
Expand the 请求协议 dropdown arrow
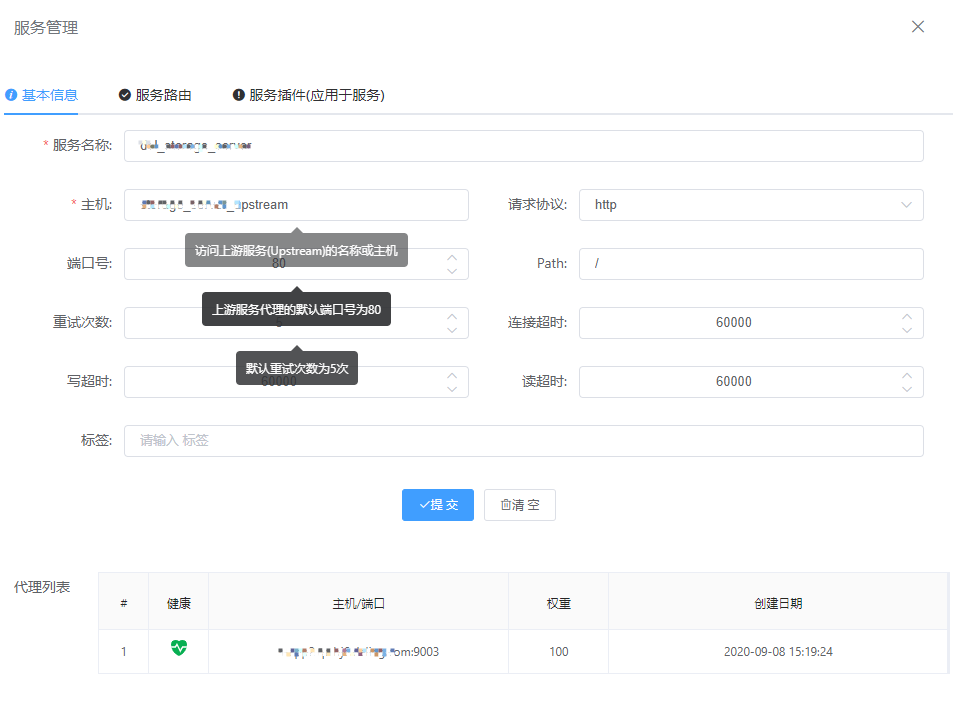[x=906, y=205]
